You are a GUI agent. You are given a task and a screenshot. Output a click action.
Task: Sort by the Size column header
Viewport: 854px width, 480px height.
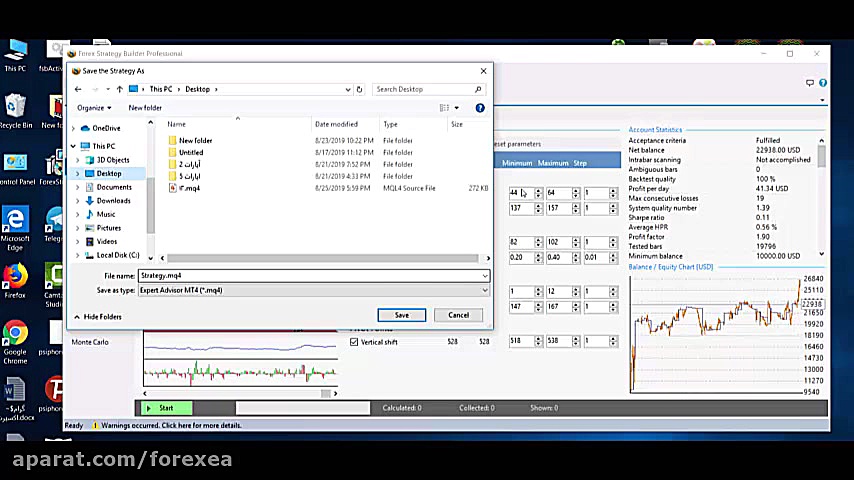(457, 124)
